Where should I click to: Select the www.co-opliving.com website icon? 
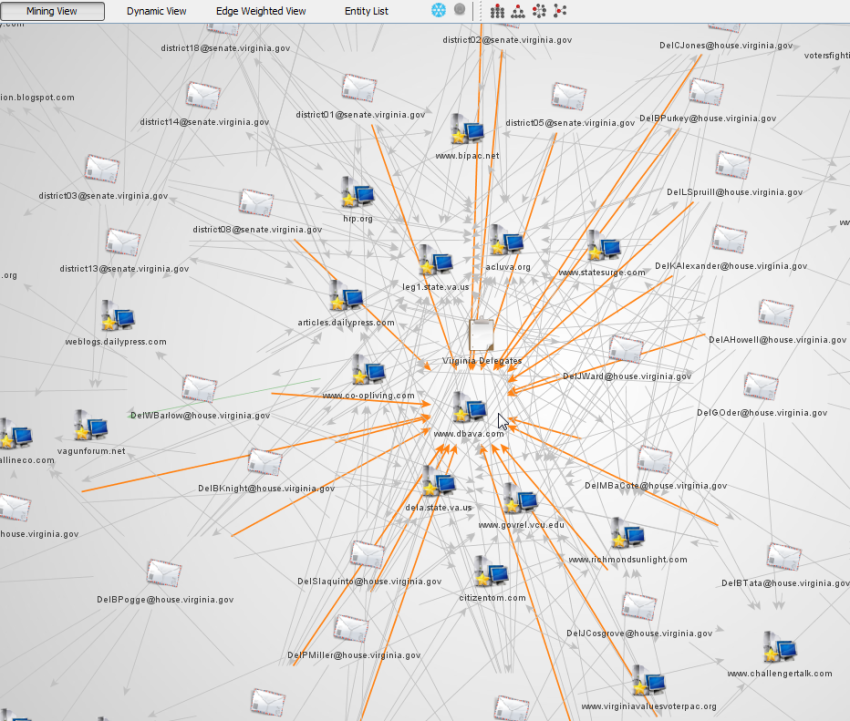368,370
